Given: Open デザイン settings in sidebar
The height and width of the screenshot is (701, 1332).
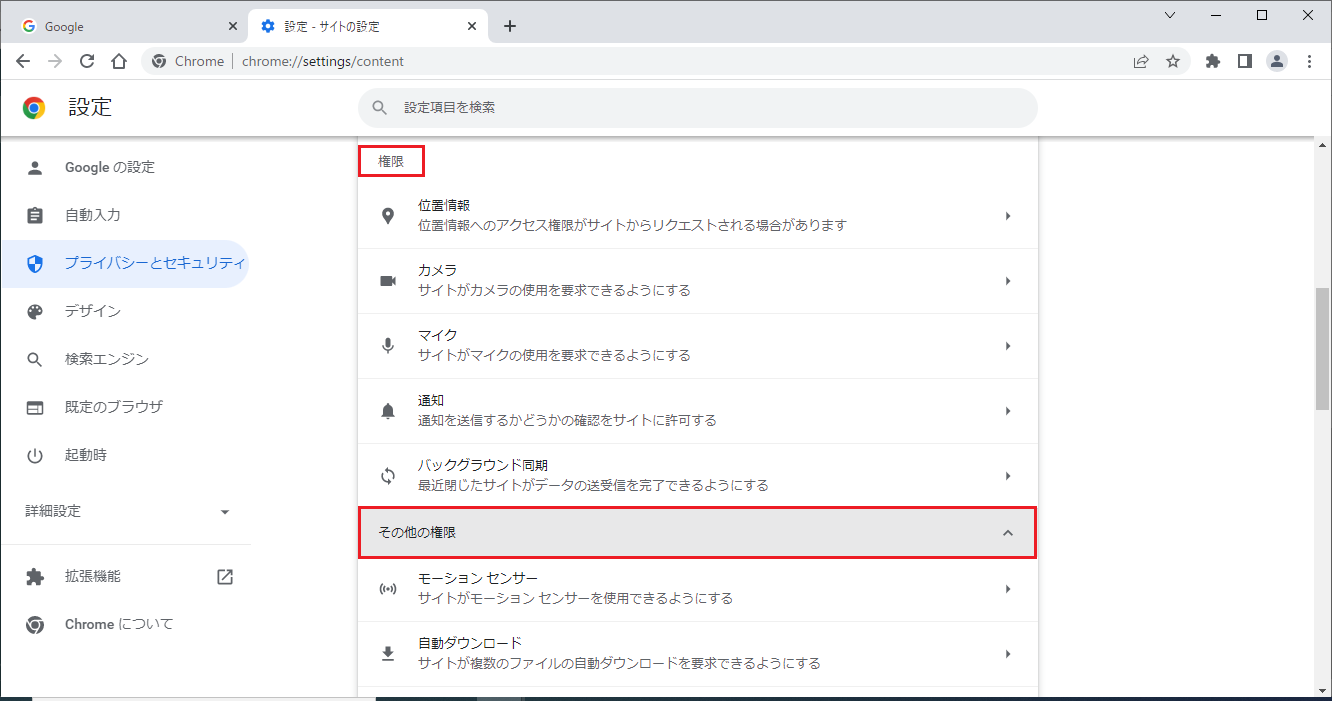Looking at the screenshot, I should 92,311.
